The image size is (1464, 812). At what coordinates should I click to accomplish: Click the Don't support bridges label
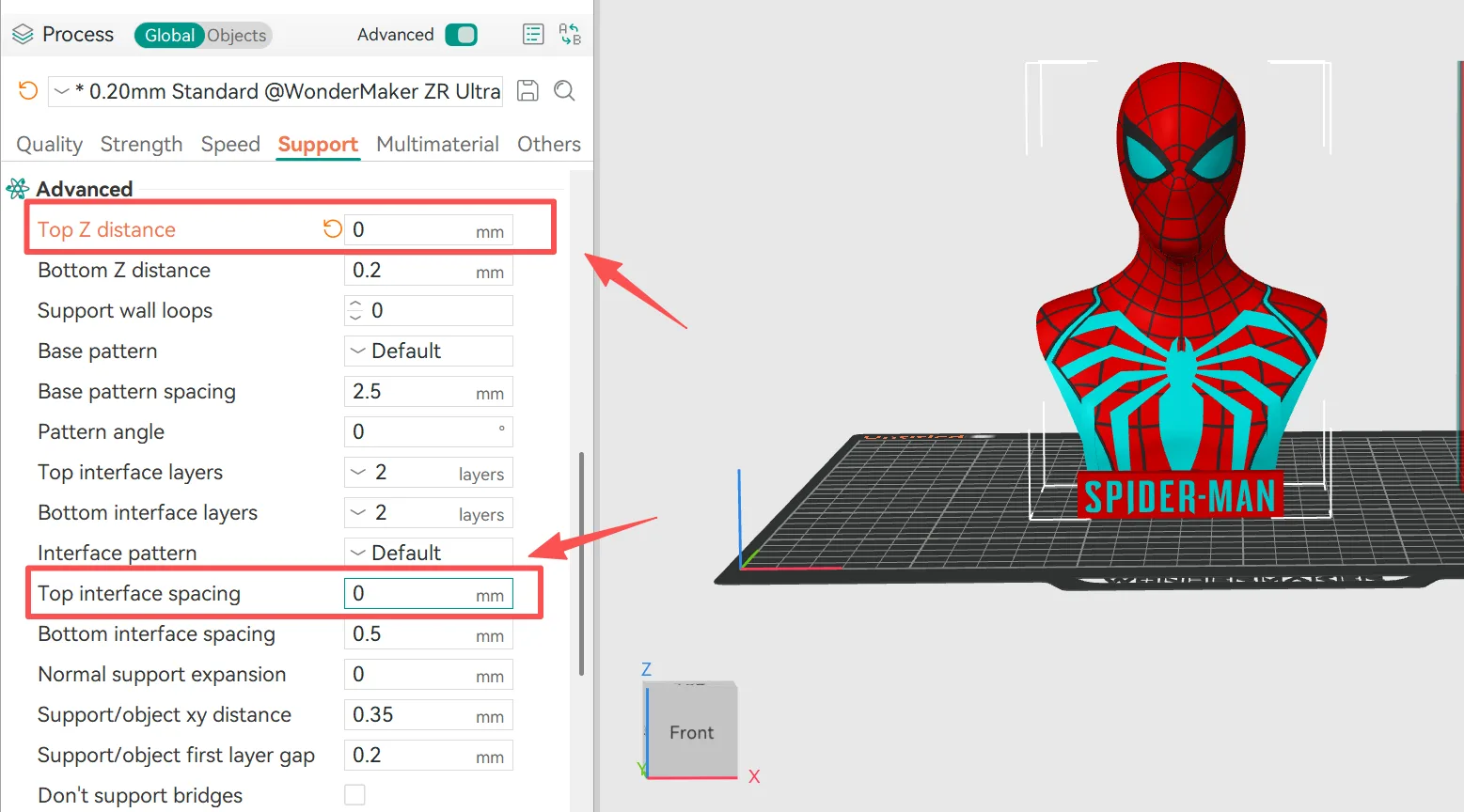tap(140, 795)
